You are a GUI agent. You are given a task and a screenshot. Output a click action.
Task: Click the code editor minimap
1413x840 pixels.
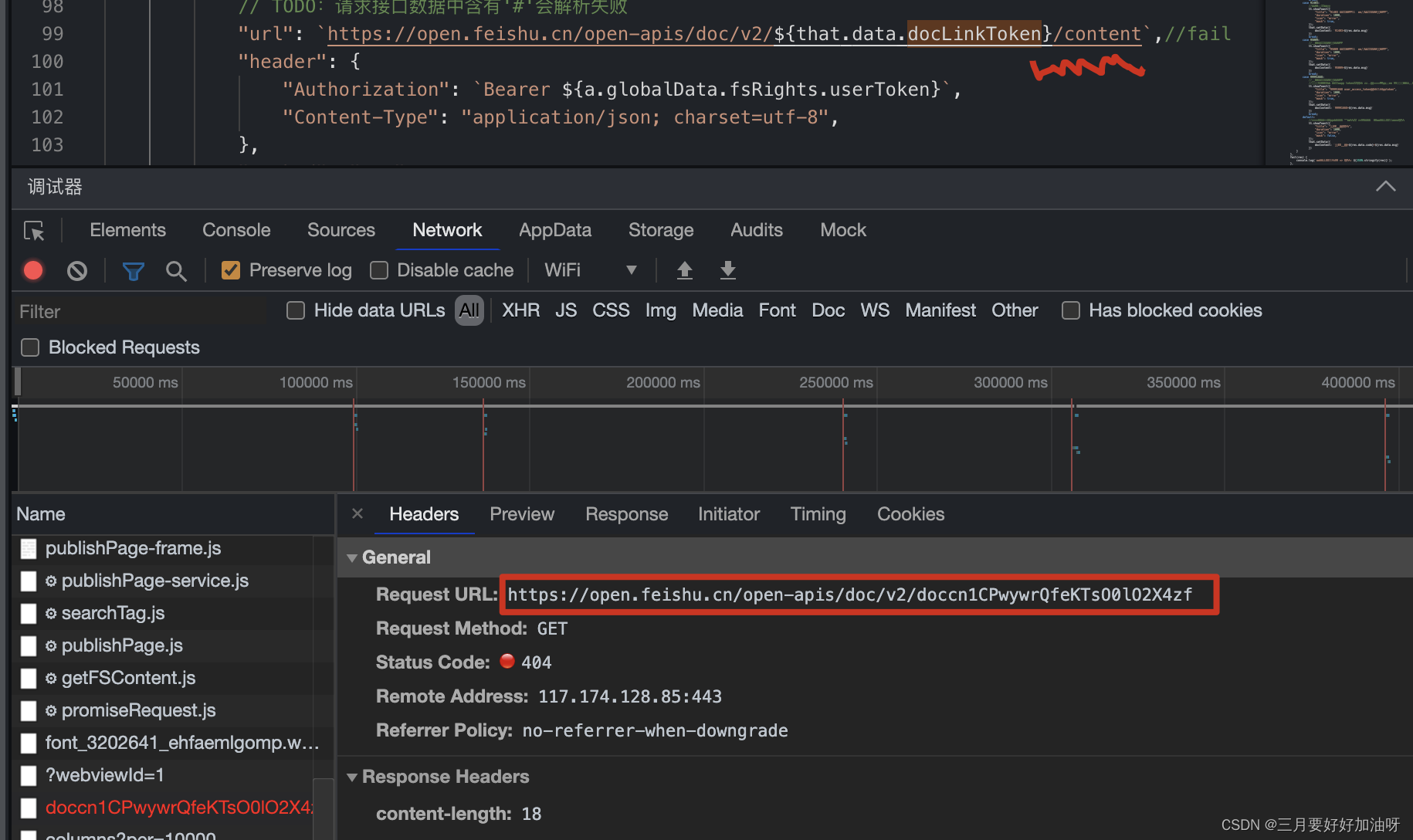coord(1340,82)
